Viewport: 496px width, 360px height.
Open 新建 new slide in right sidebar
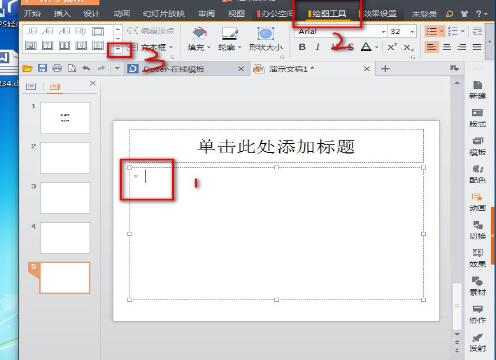click(x=477, y=90)
